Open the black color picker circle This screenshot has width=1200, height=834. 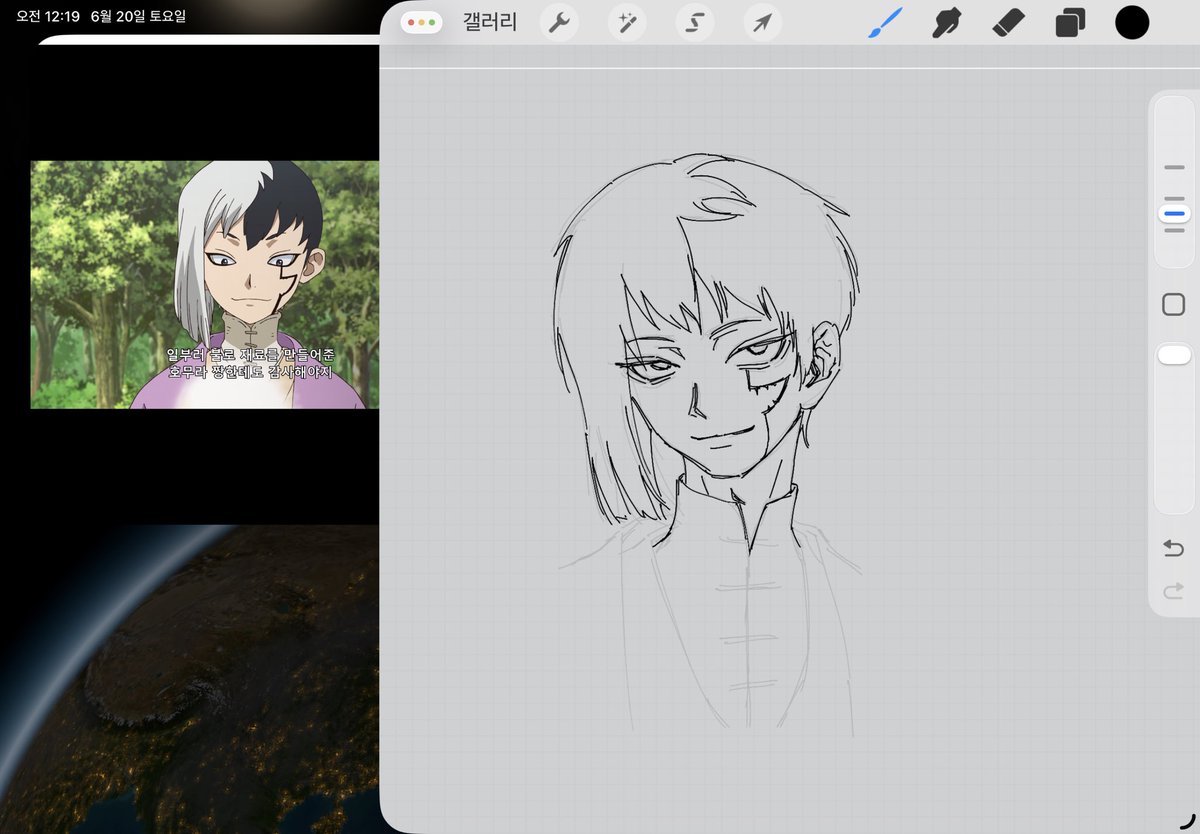(1132, 22)
